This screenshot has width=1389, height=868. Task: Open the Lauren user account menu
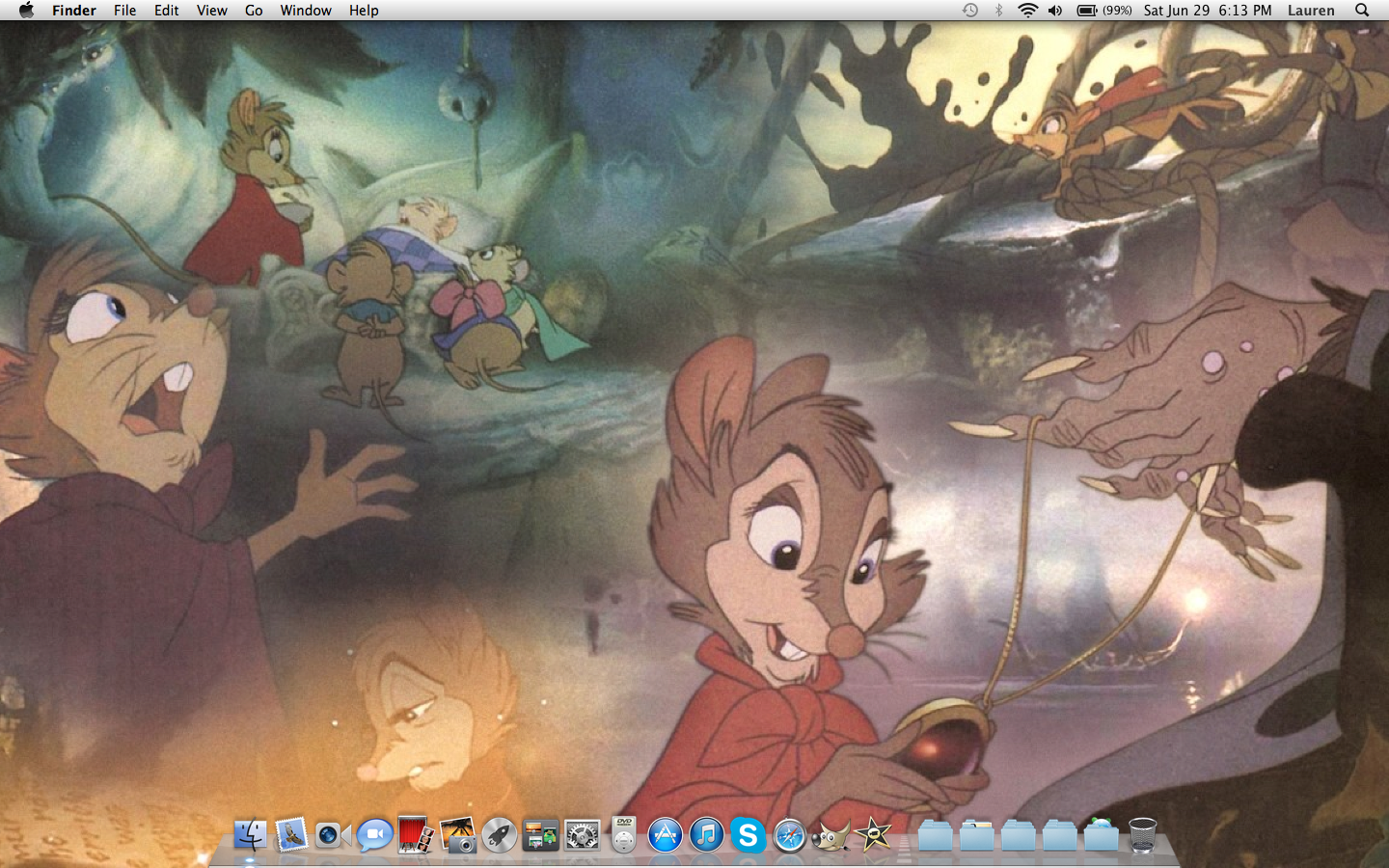(x=1311, y=11)
